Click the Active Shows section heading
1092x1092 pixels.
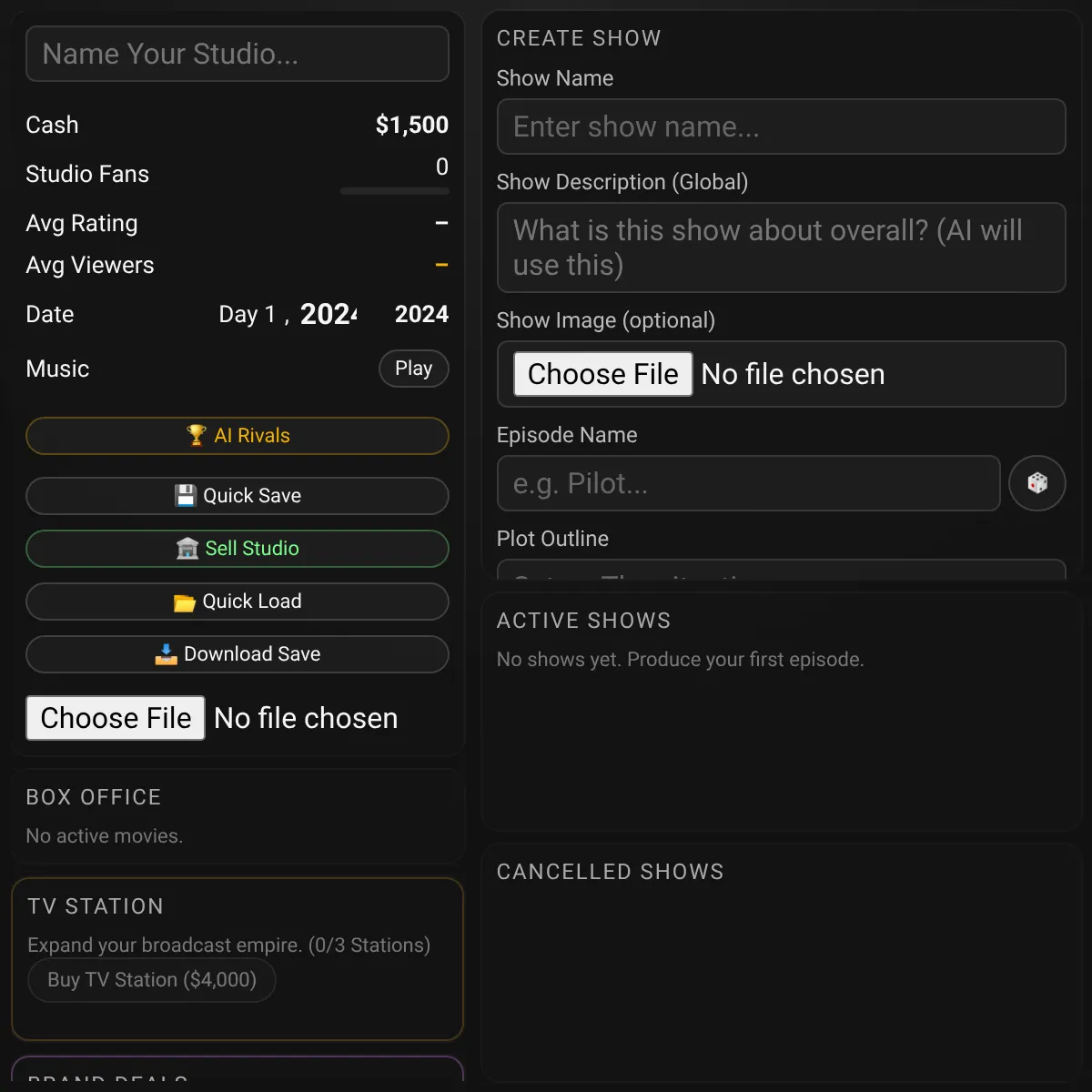(x=583, y=621)
